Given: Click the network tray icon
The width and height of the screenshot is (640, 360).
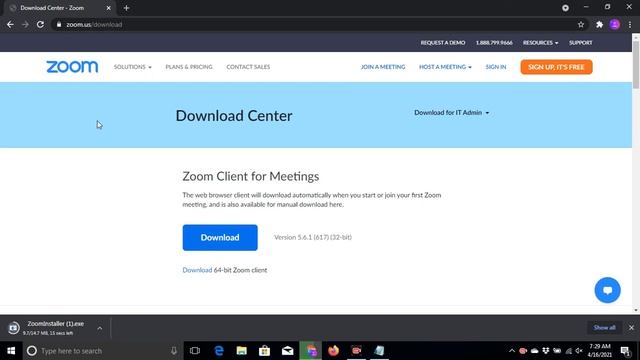Looking at the screenshot, I should tap(569, 351).
